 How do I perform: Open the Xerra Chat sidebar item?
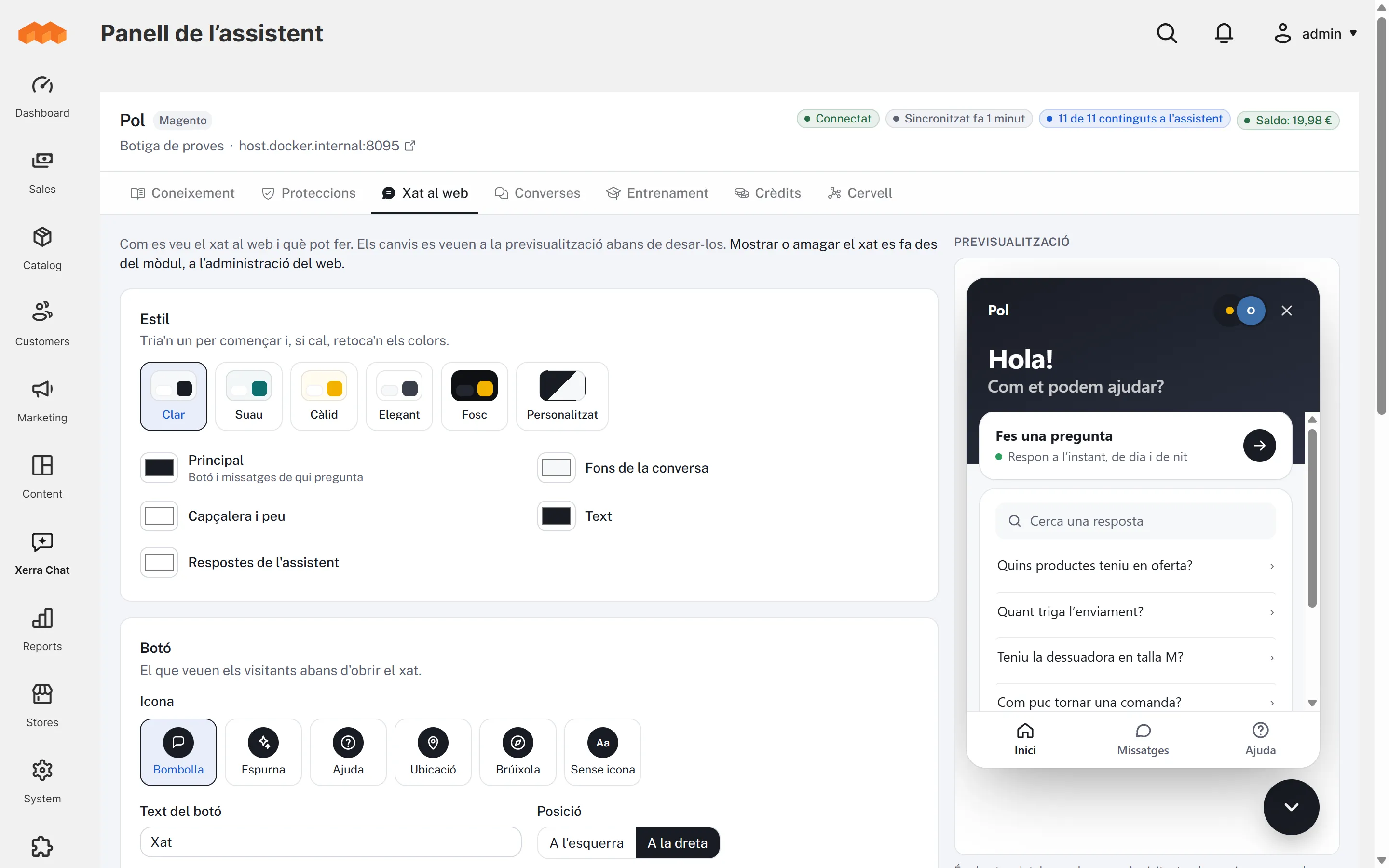(x=42, y=554)
